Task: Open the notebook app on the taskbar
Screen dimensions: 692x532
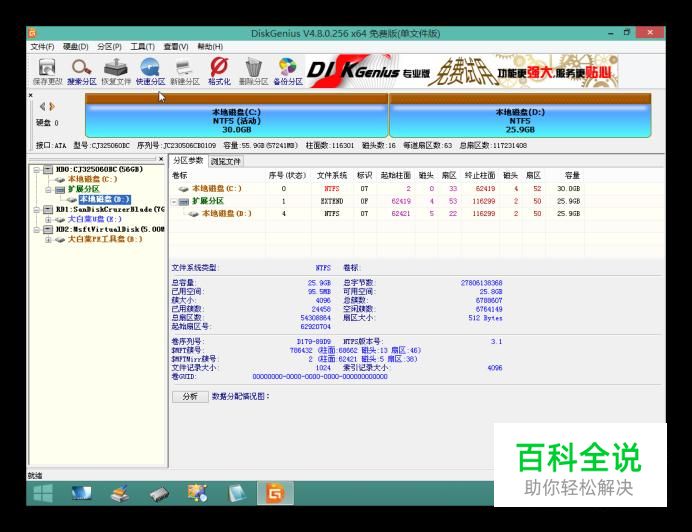Action: click(237, 493)
